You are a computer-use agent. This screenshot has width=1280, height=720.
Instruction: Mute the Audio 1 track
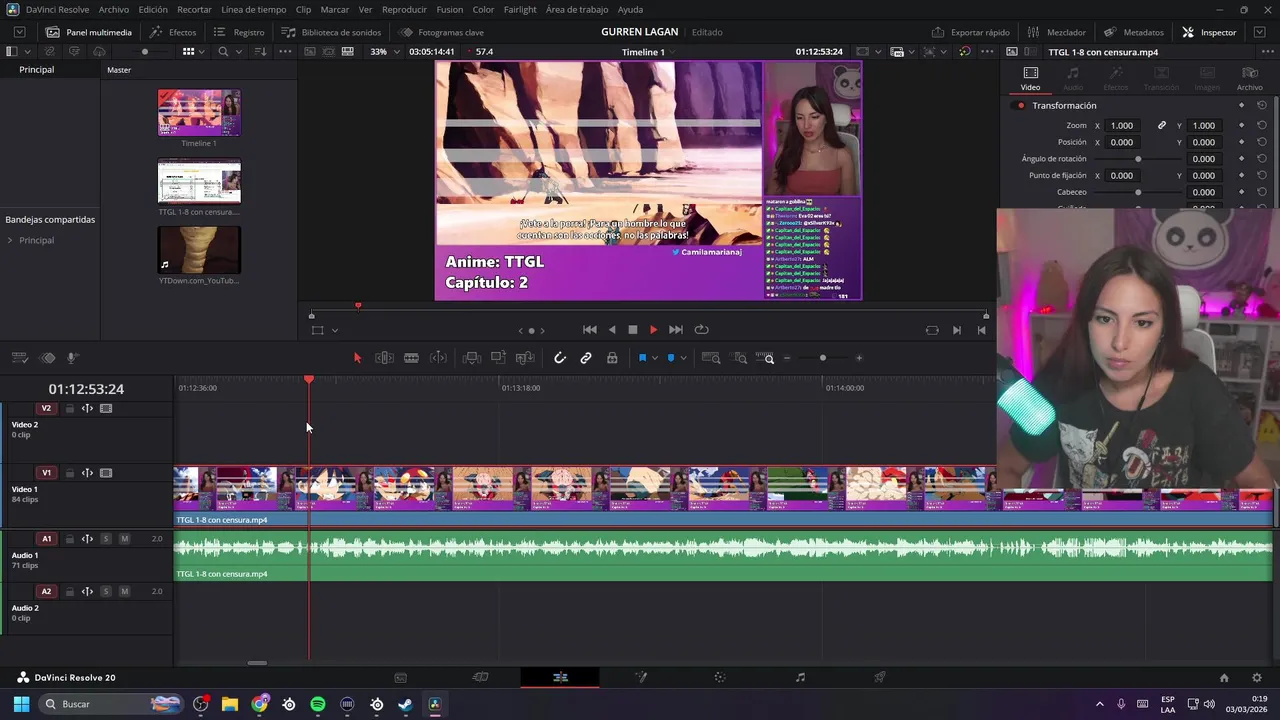click(x=124, y=539)
